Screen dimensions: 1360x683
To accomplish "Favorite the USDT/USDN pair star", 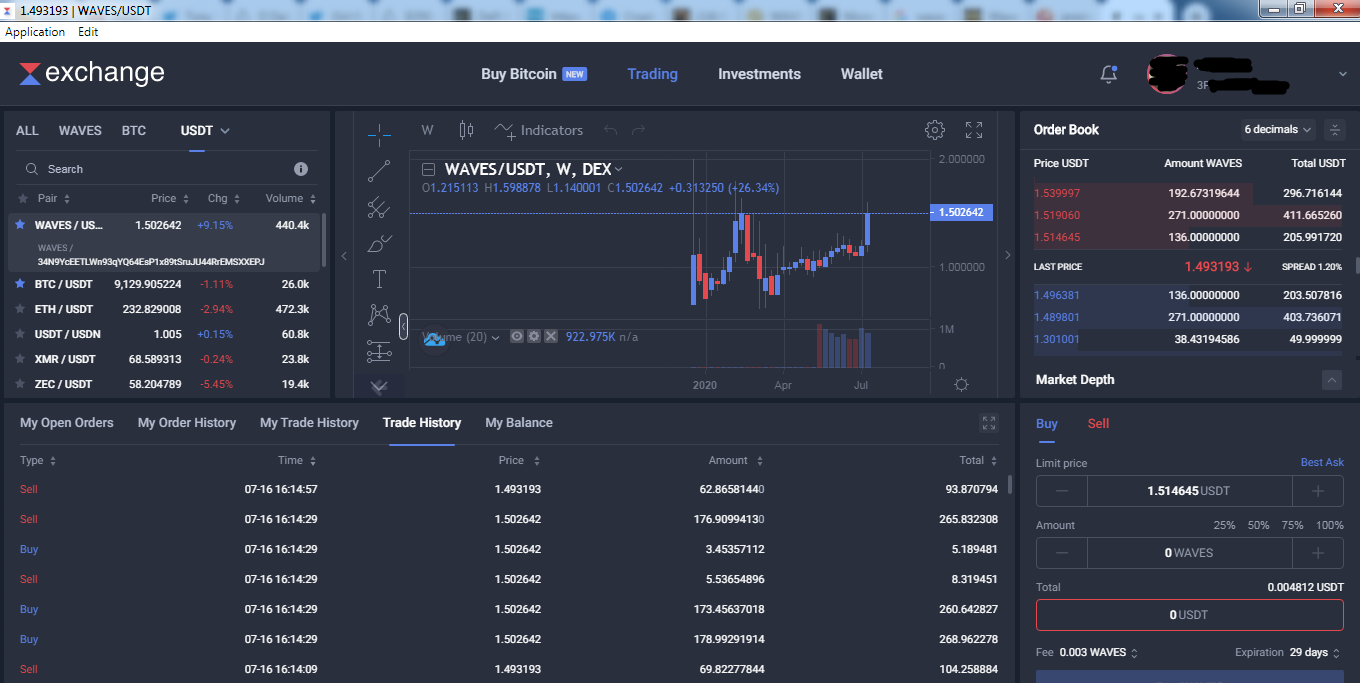I will point(20,334).
